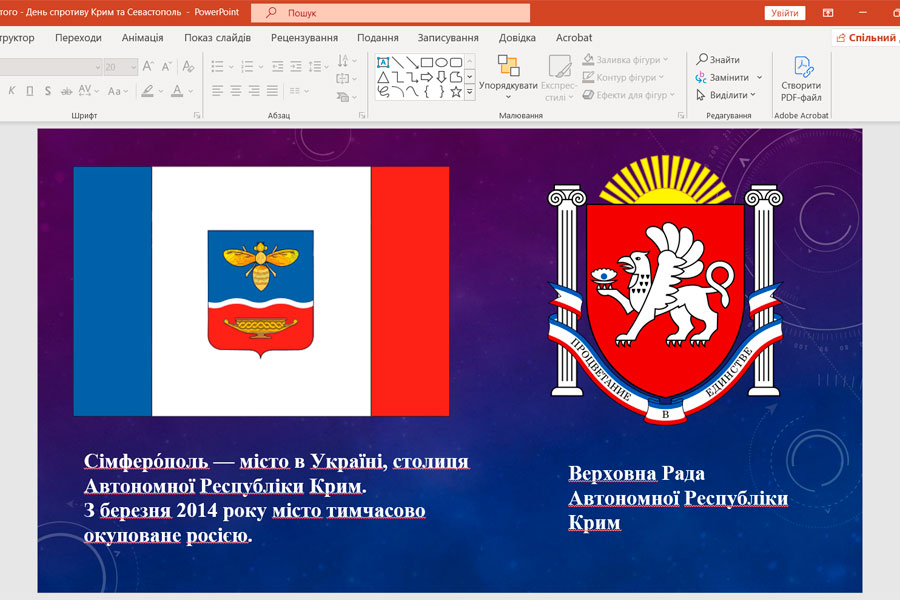Image resolution: width=900 pixels, height=600 pixels.
Task: Open Знайти find tool
Action: pyautogui.click(x=718, y=60)
